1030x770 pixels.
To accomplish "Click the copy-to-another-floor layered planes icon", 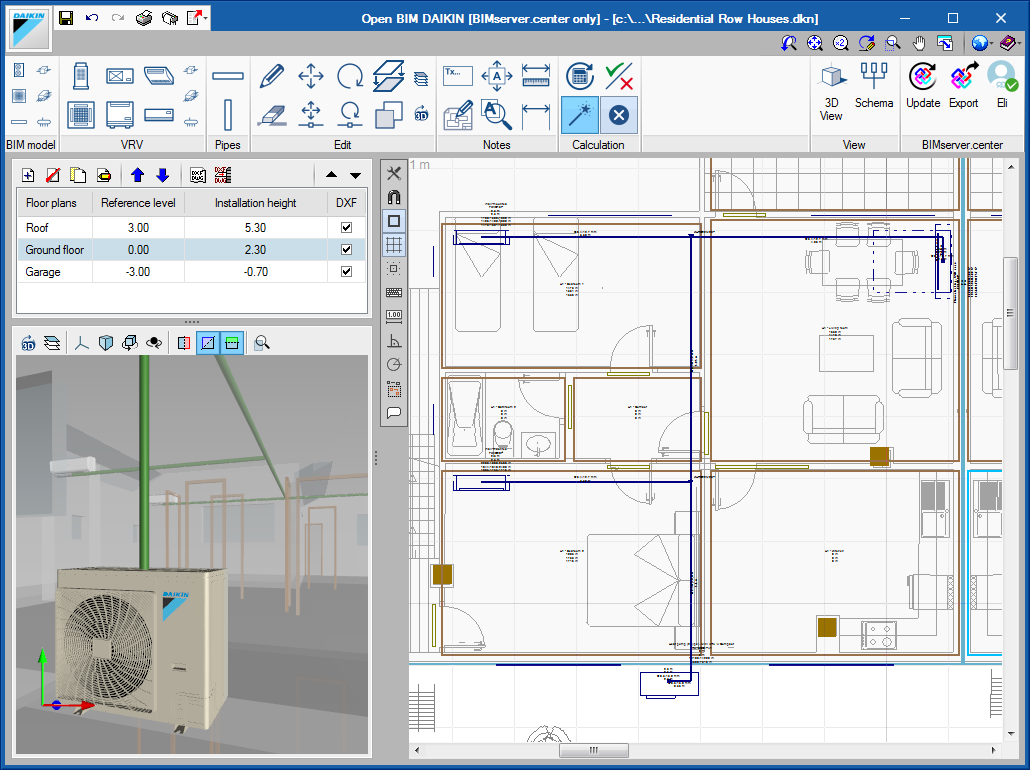I will coord(388,76).
